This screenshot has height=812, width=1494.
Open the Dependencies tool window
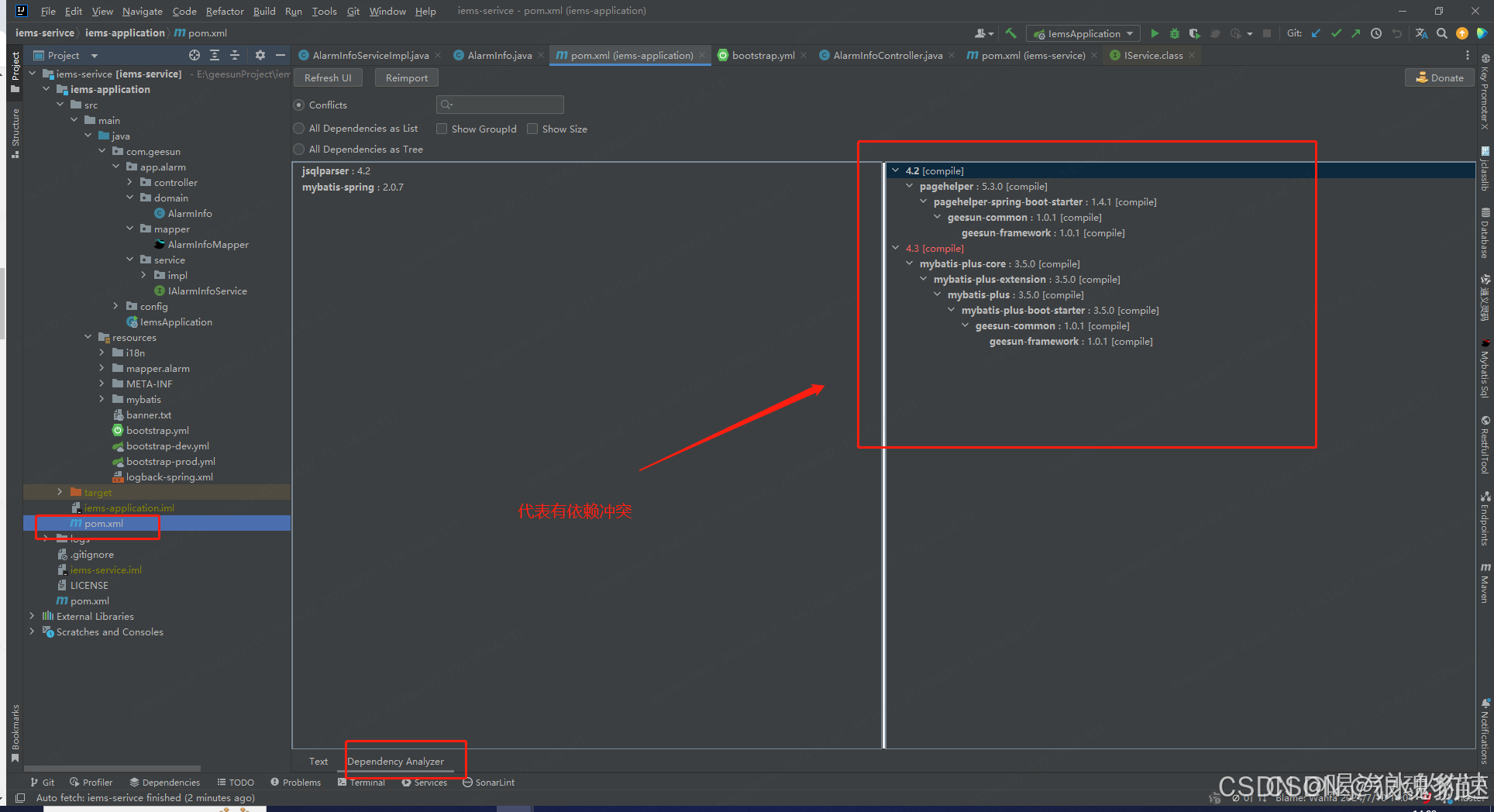[164, 783]
